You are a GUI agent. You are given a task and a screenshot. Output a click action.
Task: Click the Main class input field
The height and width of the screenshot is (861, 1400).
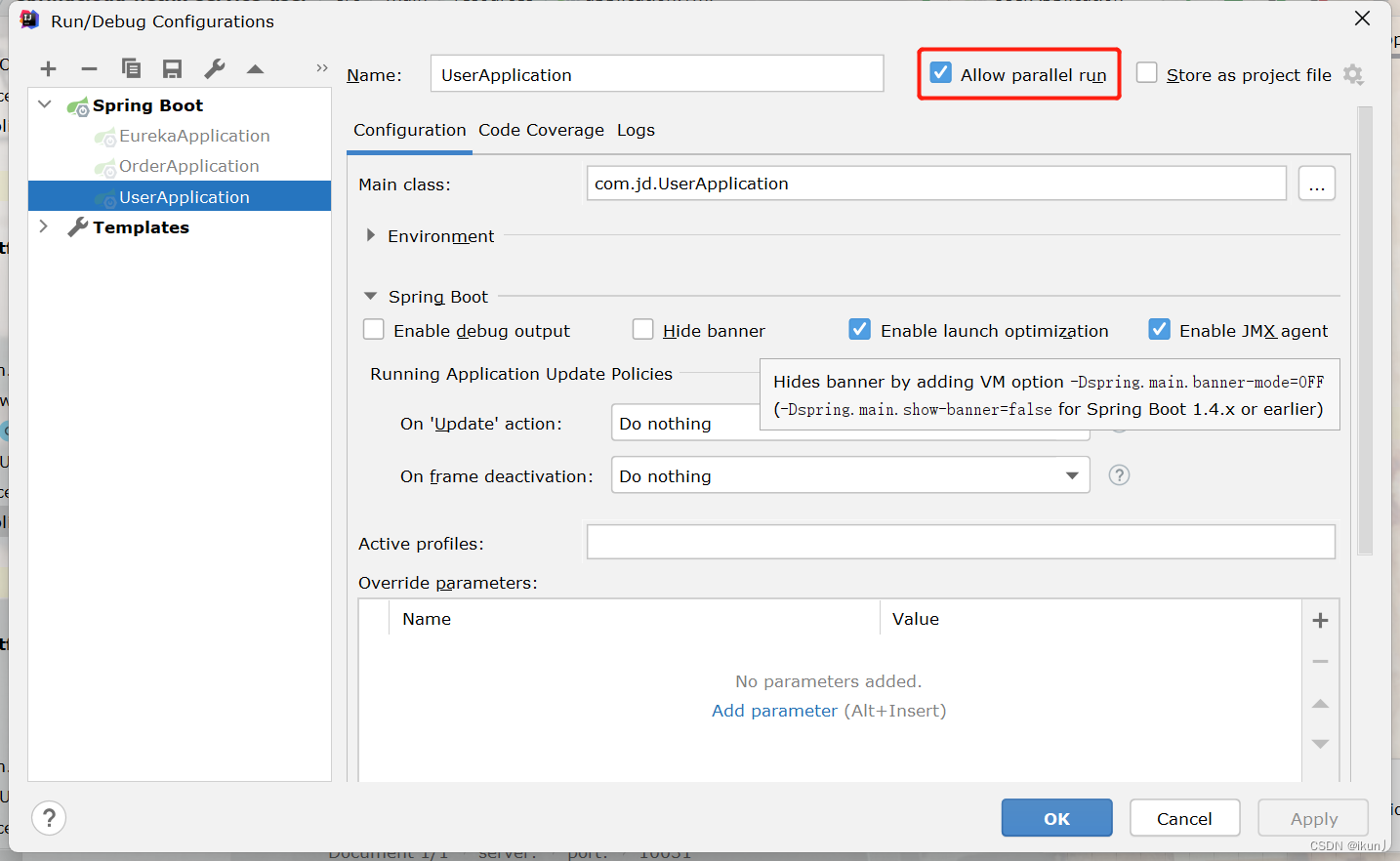click(x=936, y=183)
